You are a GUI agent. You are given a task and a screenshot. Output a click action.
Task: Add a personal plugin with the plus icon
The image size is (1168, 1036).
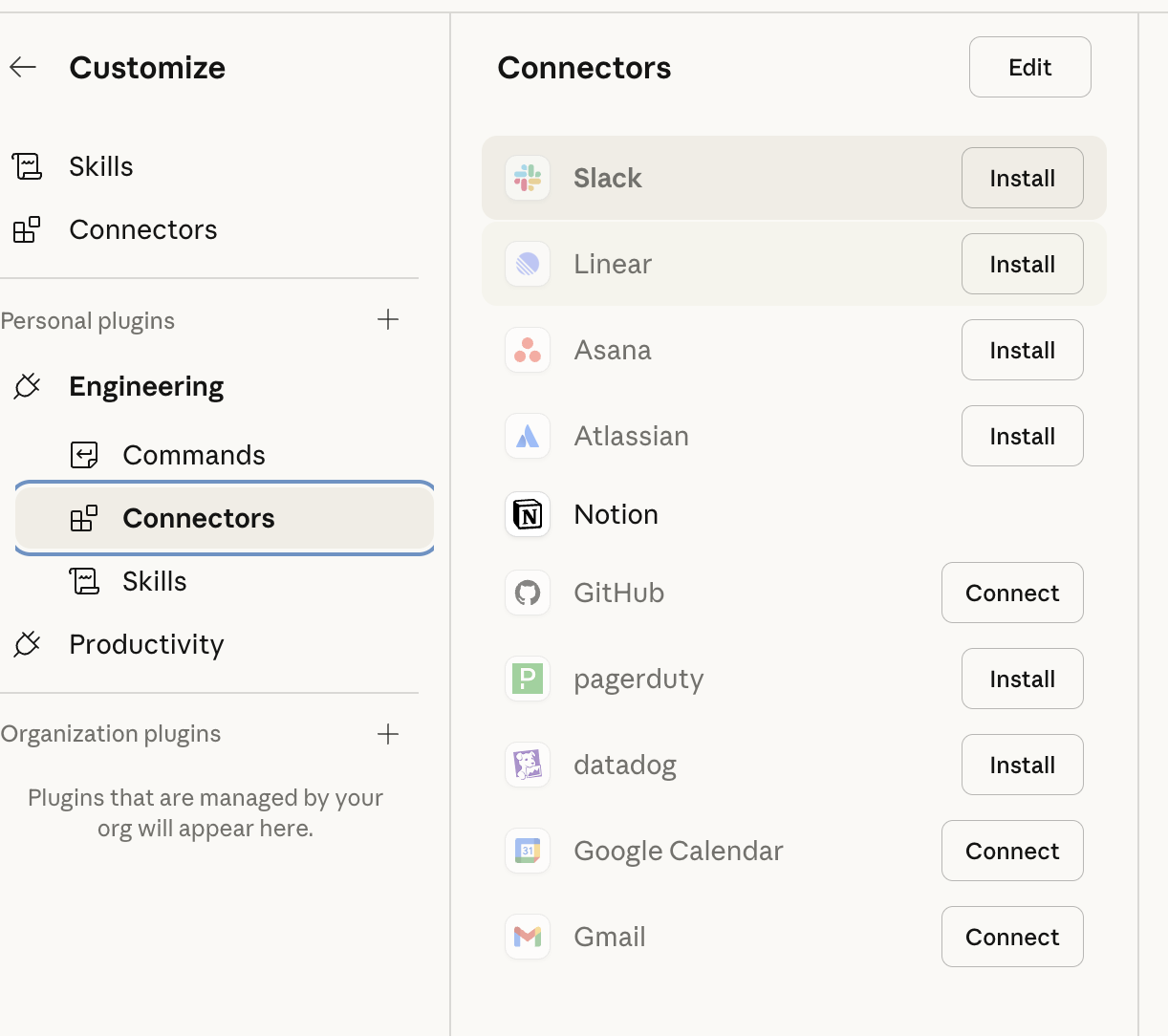coord(388,319)
